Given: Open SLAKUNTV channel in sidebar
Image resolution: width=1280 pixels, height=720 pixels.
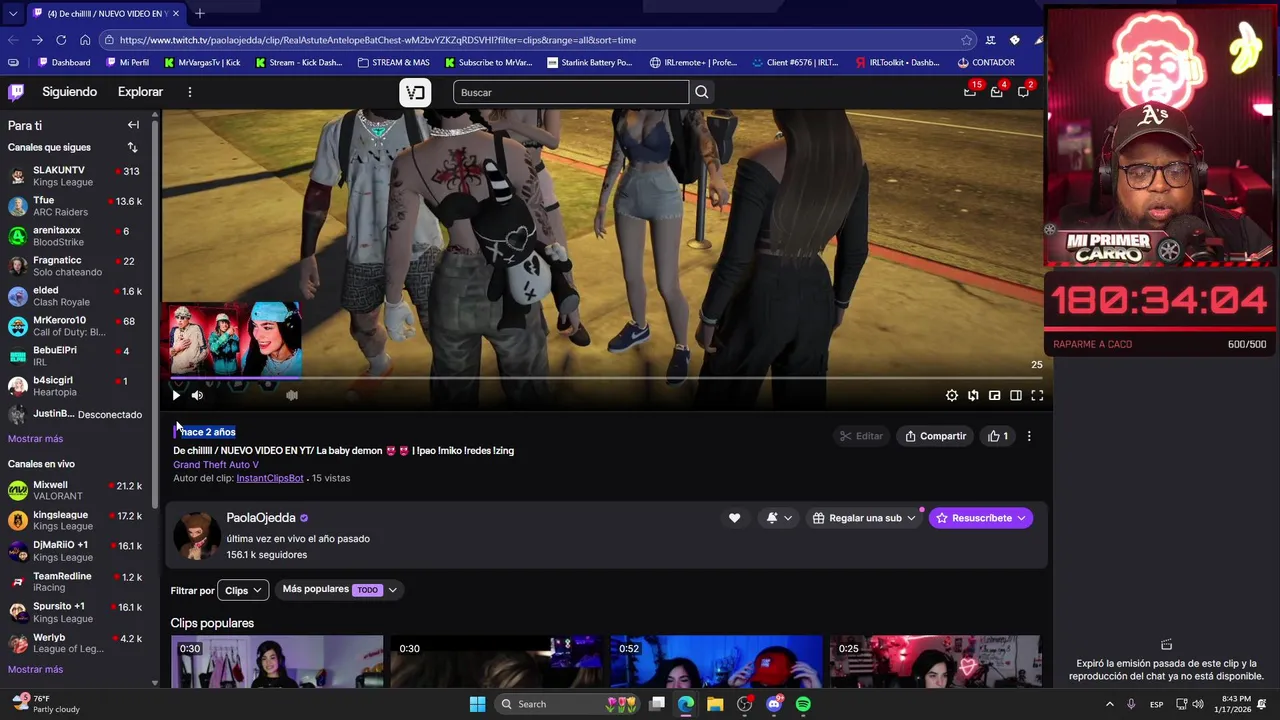Looking at the screenshot, I should (76, 176).
